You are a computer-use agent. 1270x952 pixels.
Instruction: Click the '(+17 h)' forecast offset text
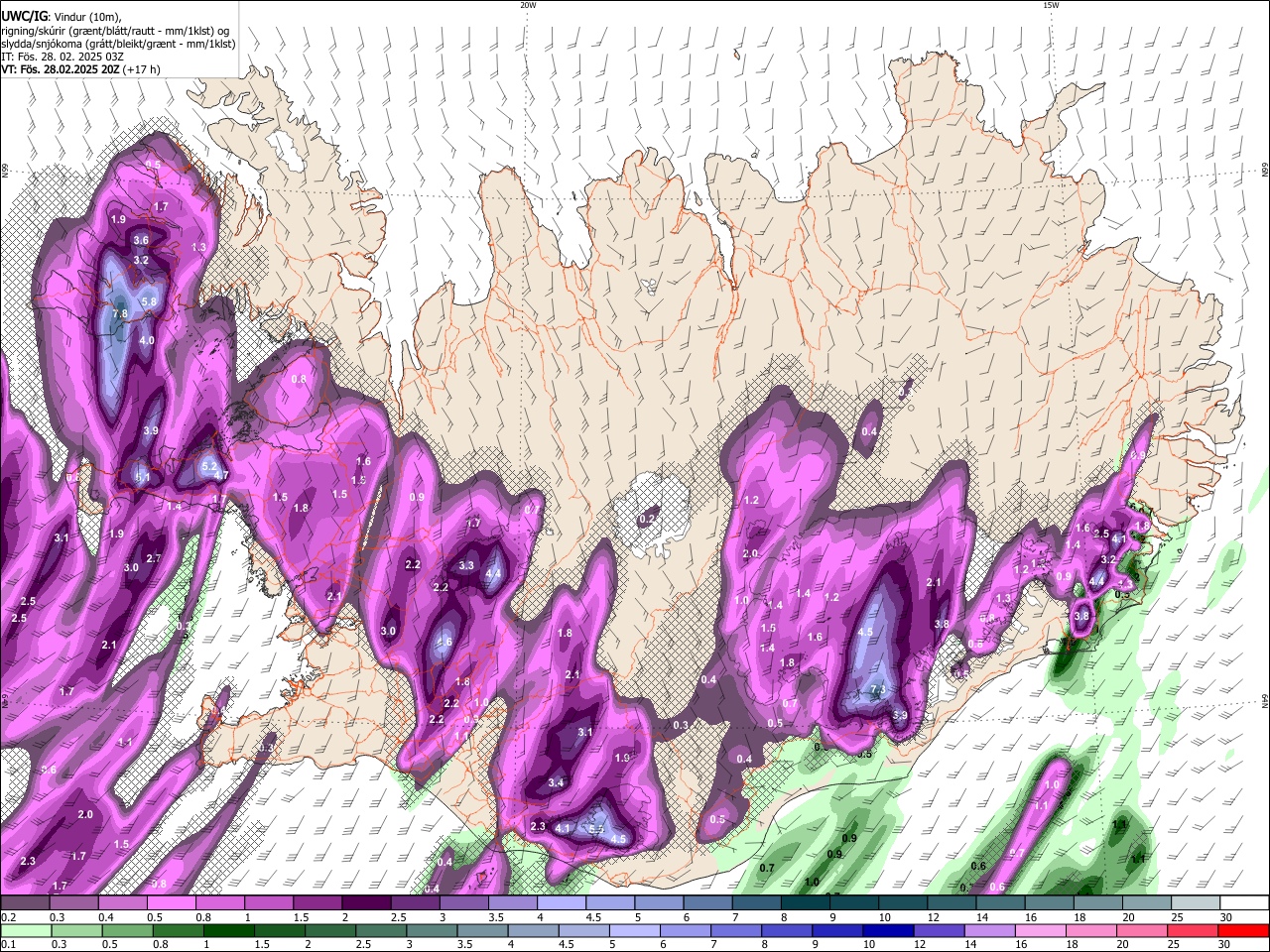142,69
